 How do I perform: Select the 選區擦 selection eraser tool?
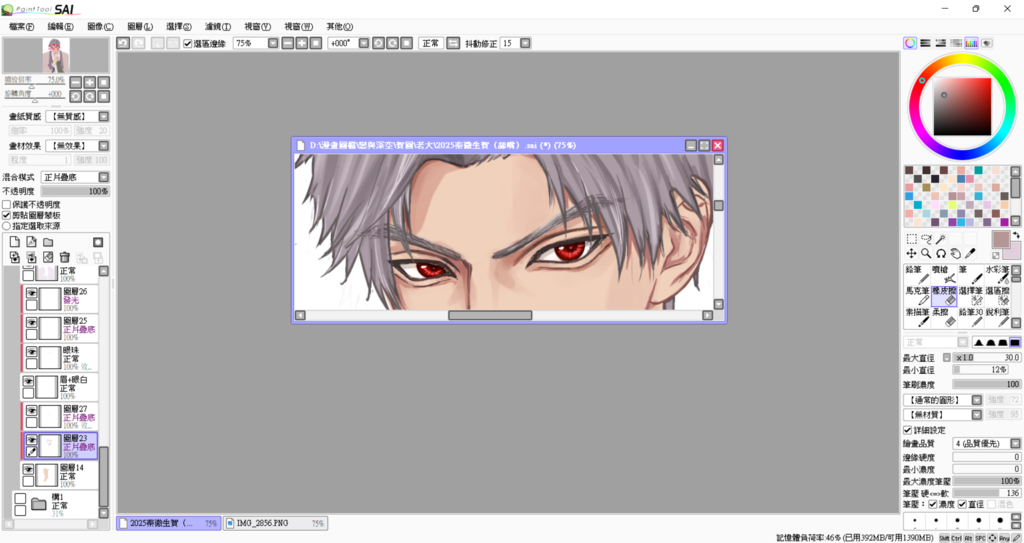(997, 296)
